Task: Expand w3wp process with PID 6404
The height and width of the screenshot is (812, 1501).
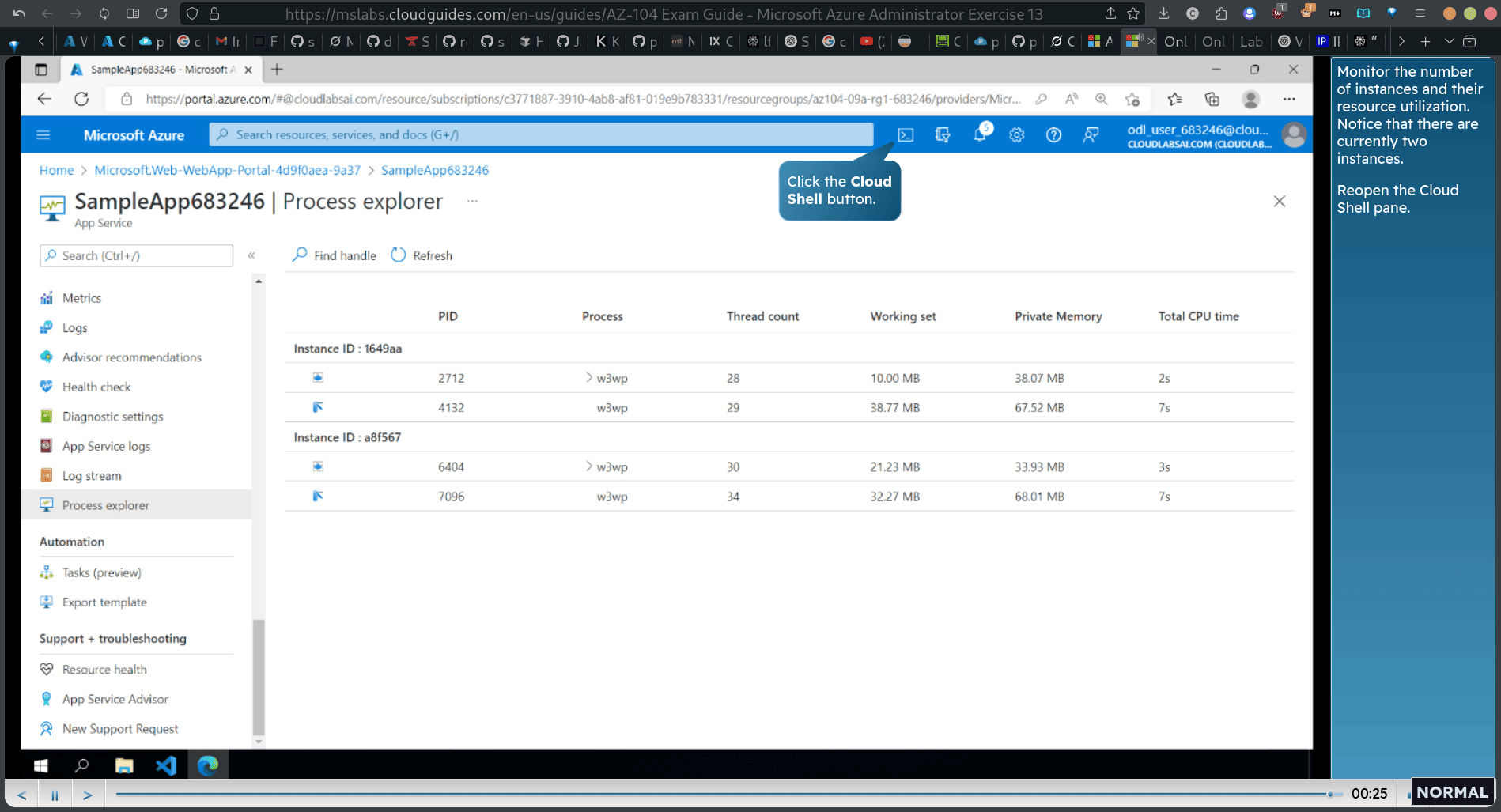Action: [x=589, y=466]
